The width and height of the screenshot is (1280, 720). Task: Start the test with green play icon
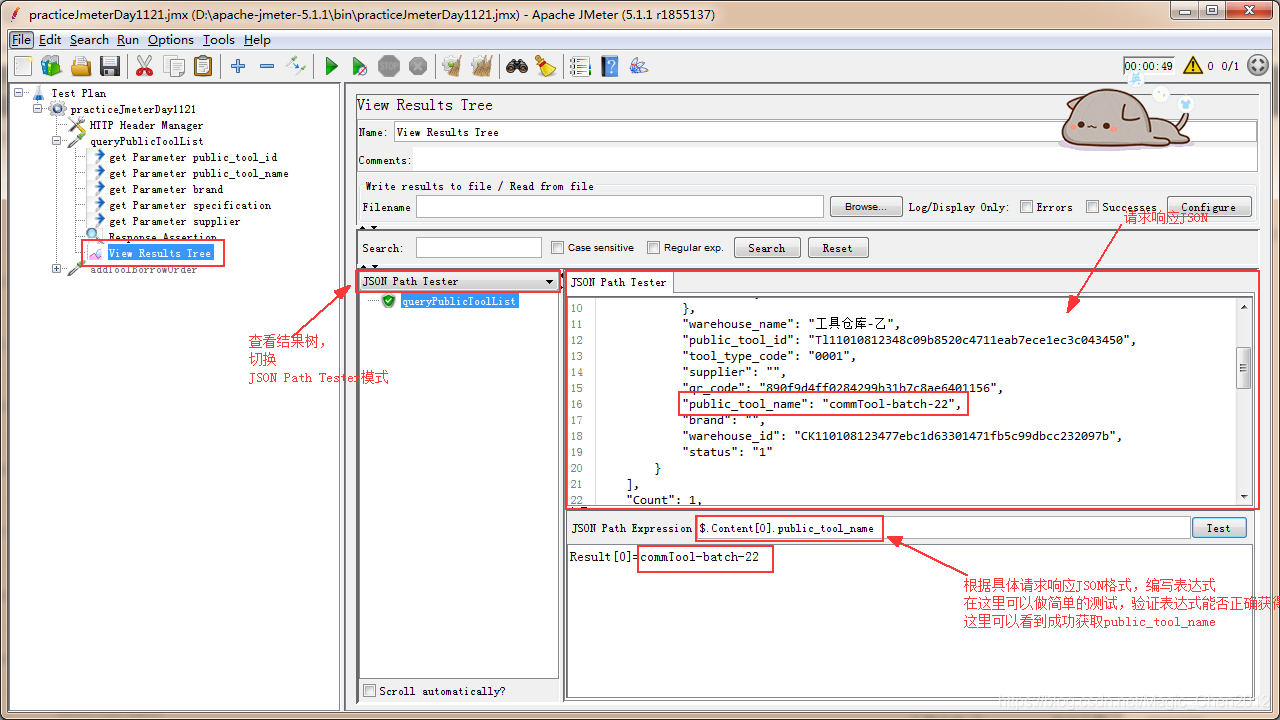click(x=331, y=66)
